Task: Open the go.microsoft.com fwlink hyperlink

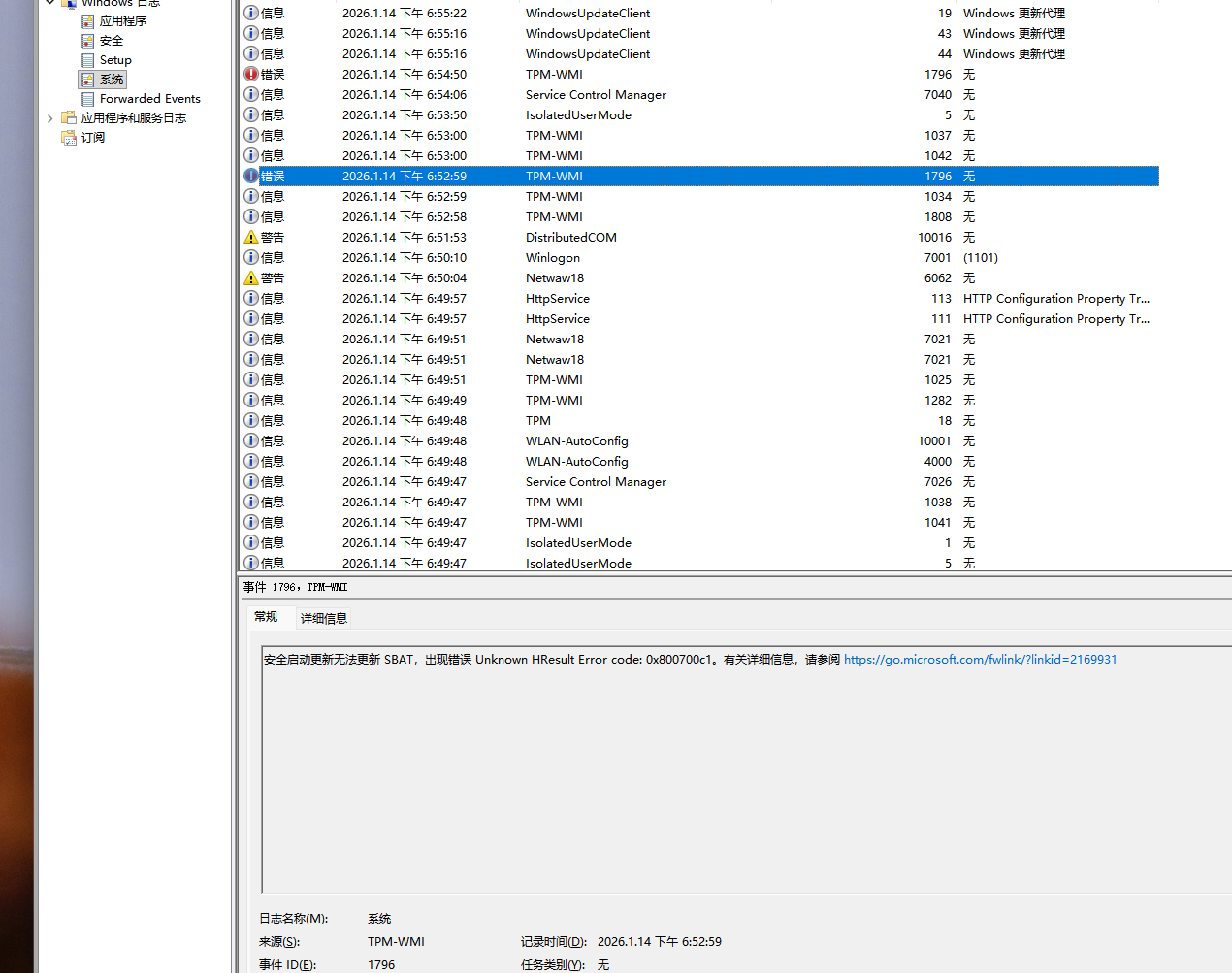Action: click(x=980, y=660)
